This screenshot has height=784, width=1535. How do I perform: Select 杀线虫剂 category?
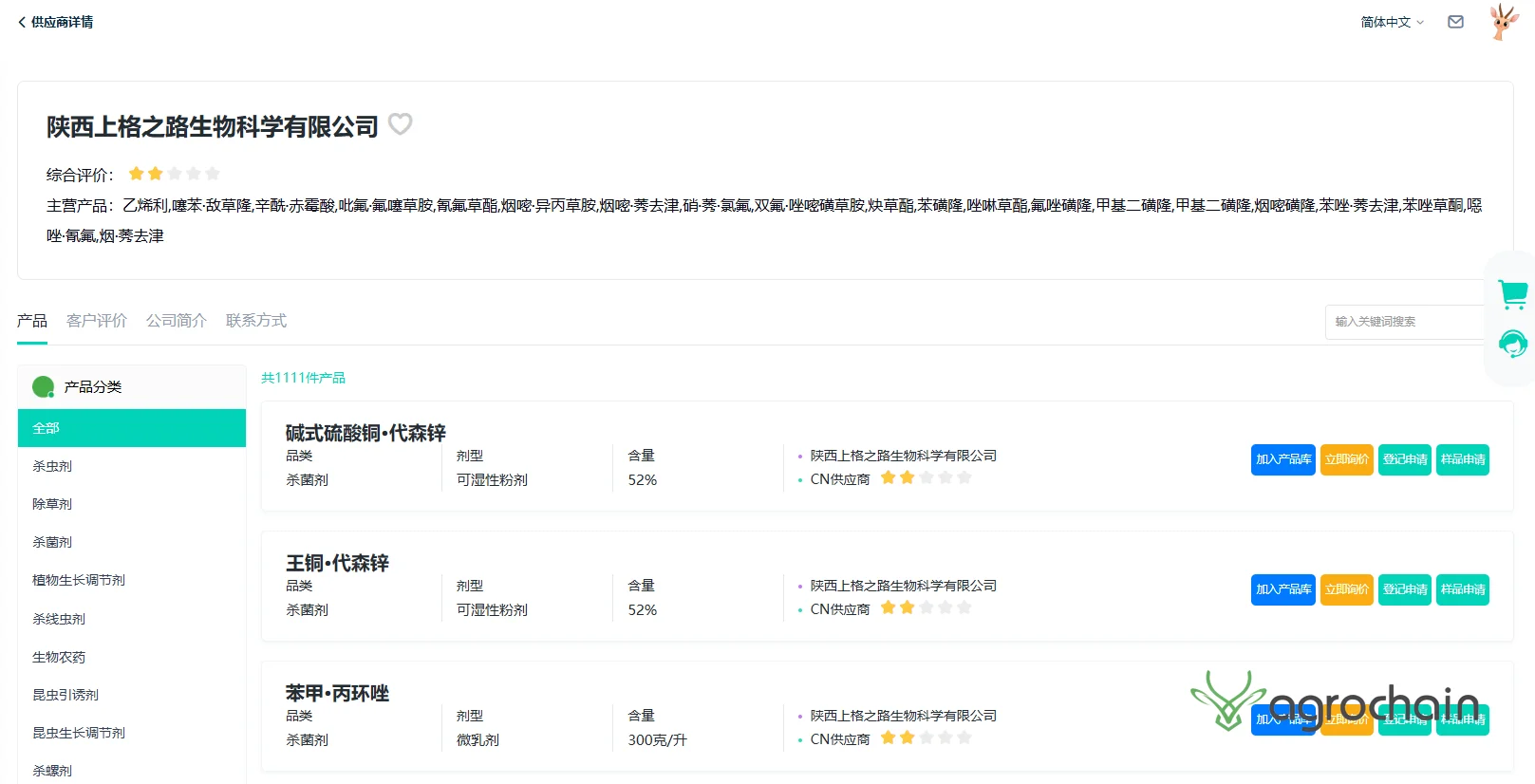coord(132,619)
